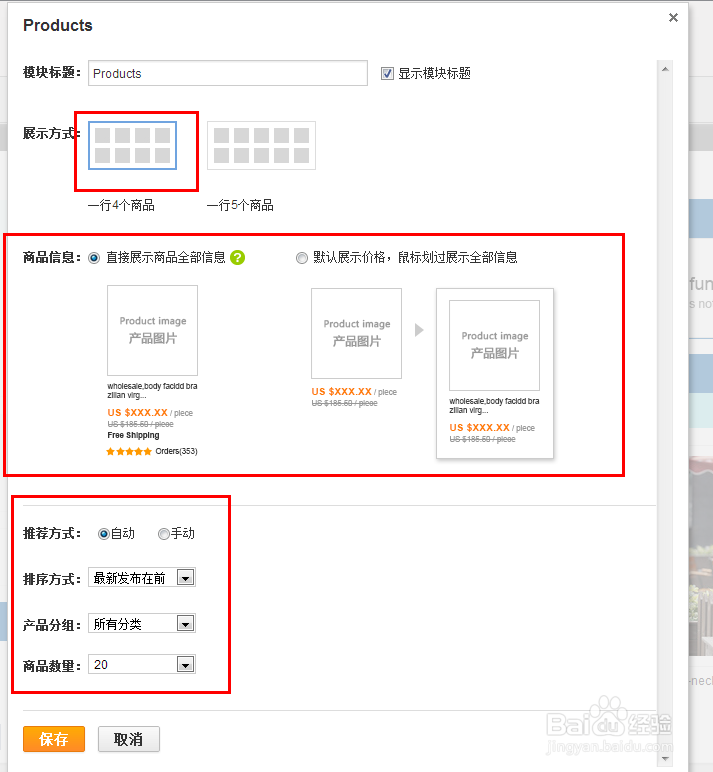Select the five-products-per-row layout thumbnail

pos(261,146)
